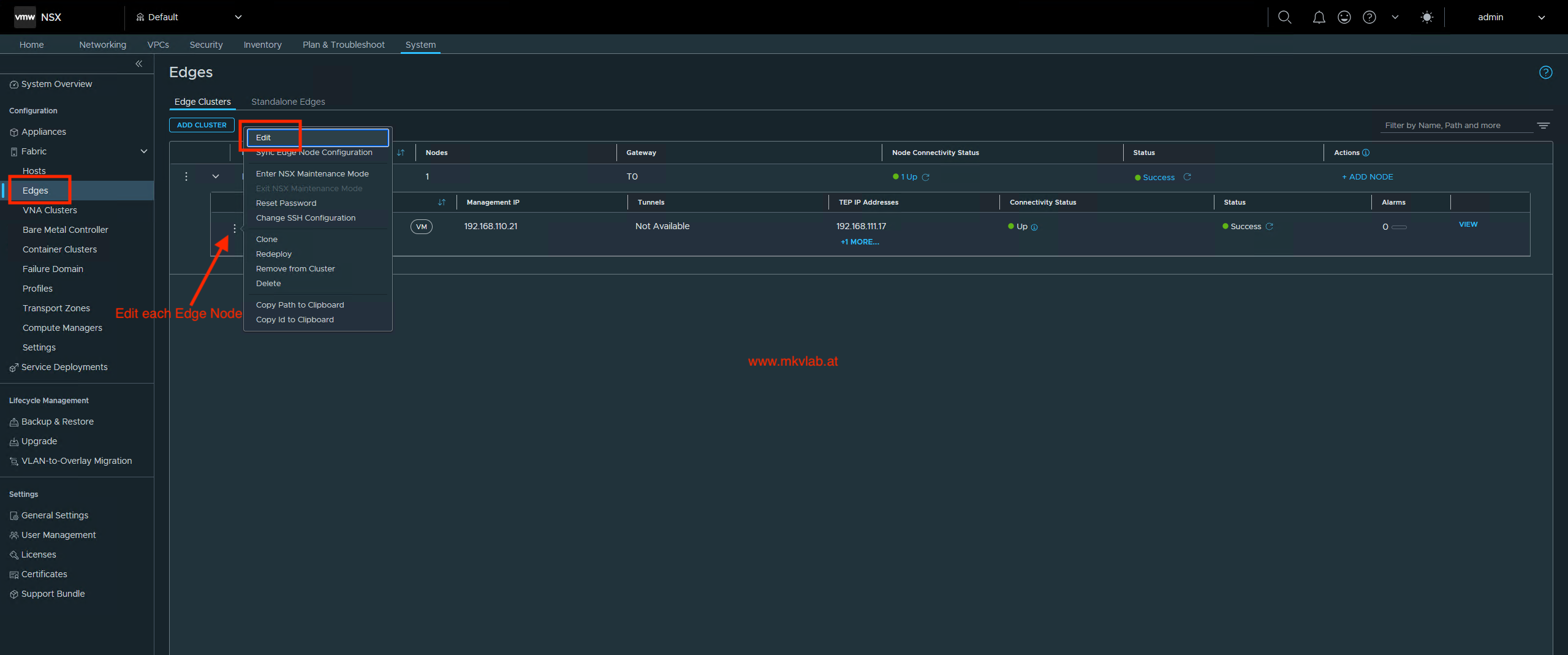Open the Default project dropdown
Viewport: 1568px width, 655px height.
pyautogui.click(x=189, y=17)
